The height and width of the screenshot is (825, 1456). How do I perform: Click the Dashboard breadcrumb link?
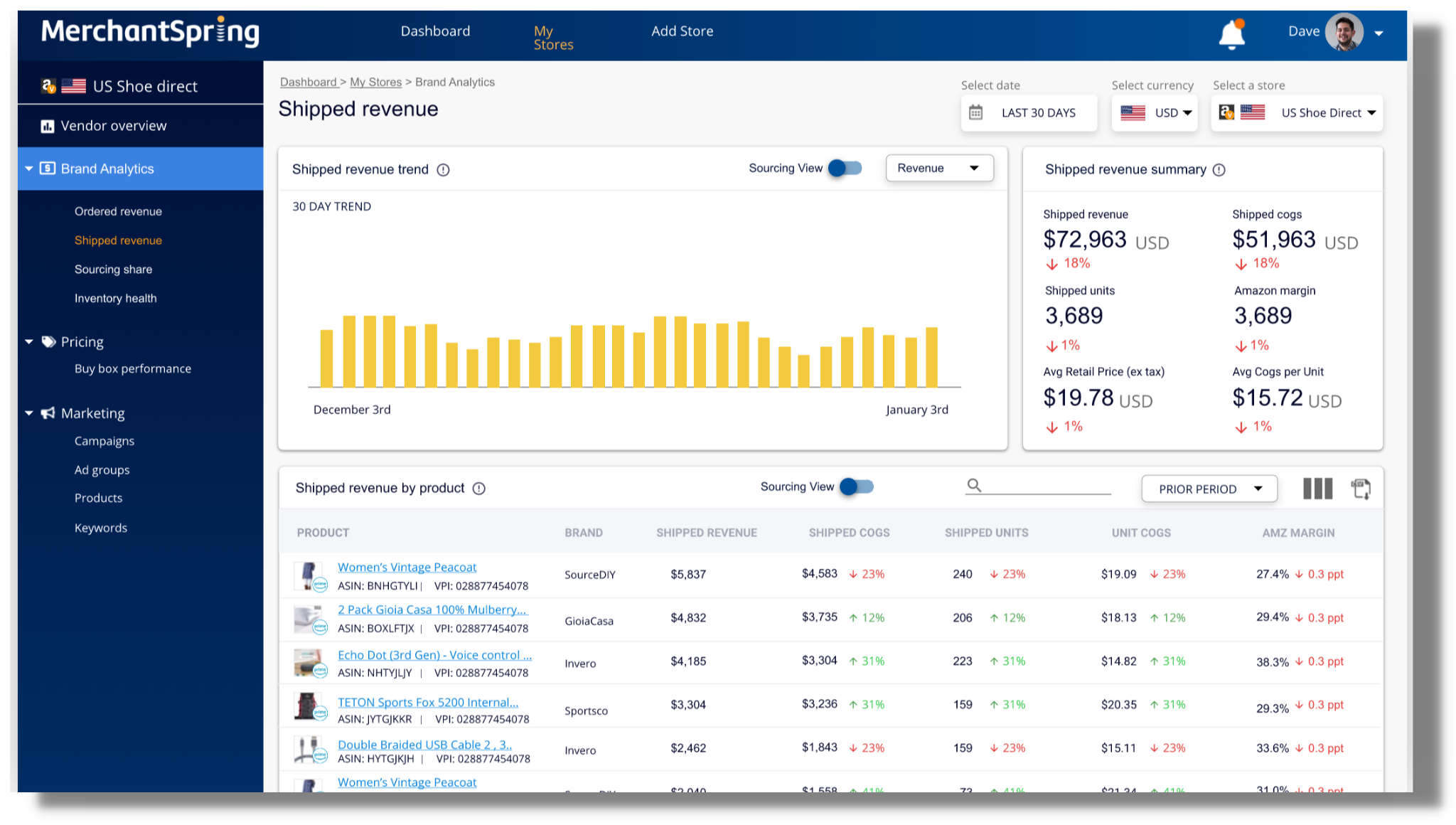309,82
